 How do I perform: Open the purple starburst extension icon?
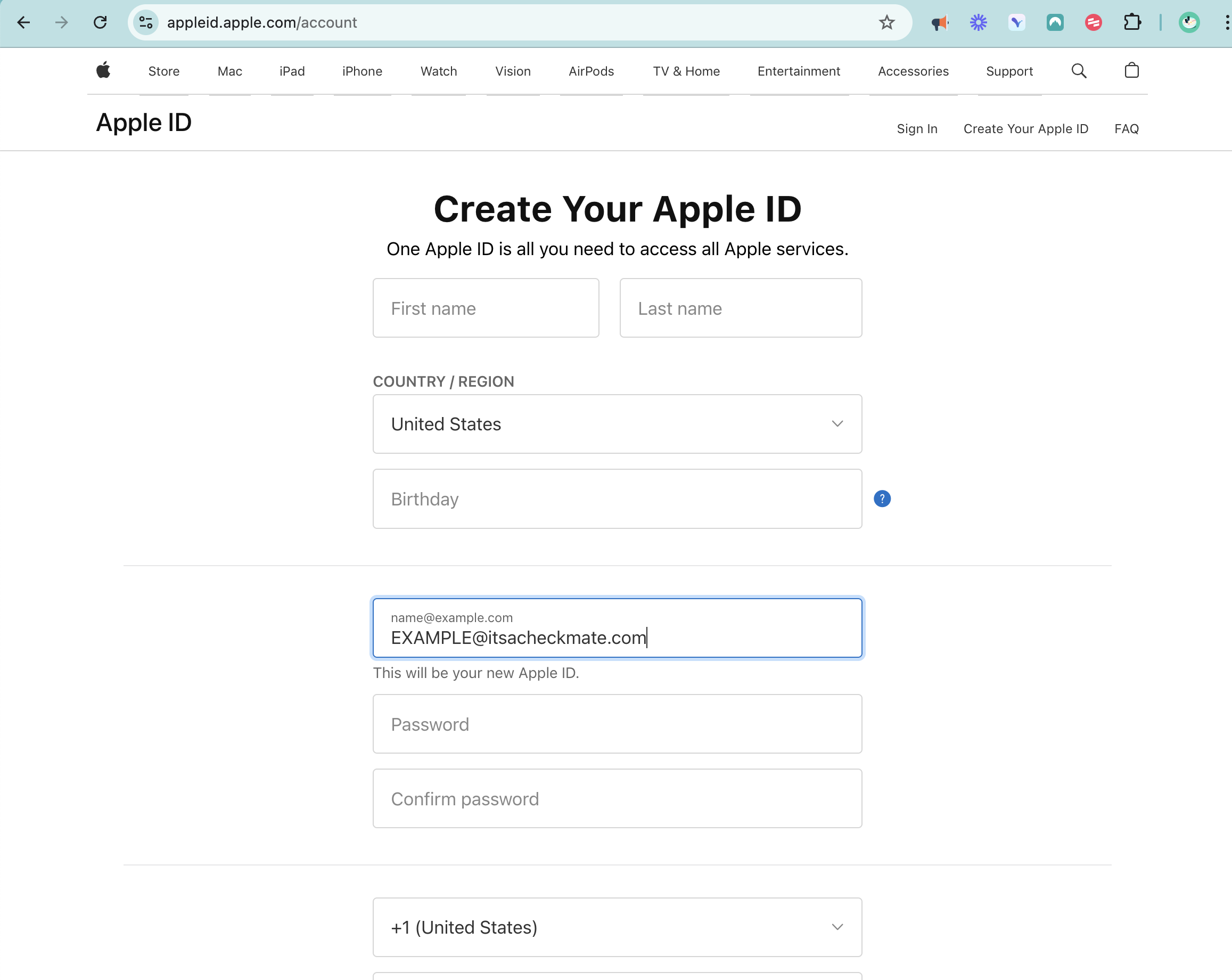(978, 22)
